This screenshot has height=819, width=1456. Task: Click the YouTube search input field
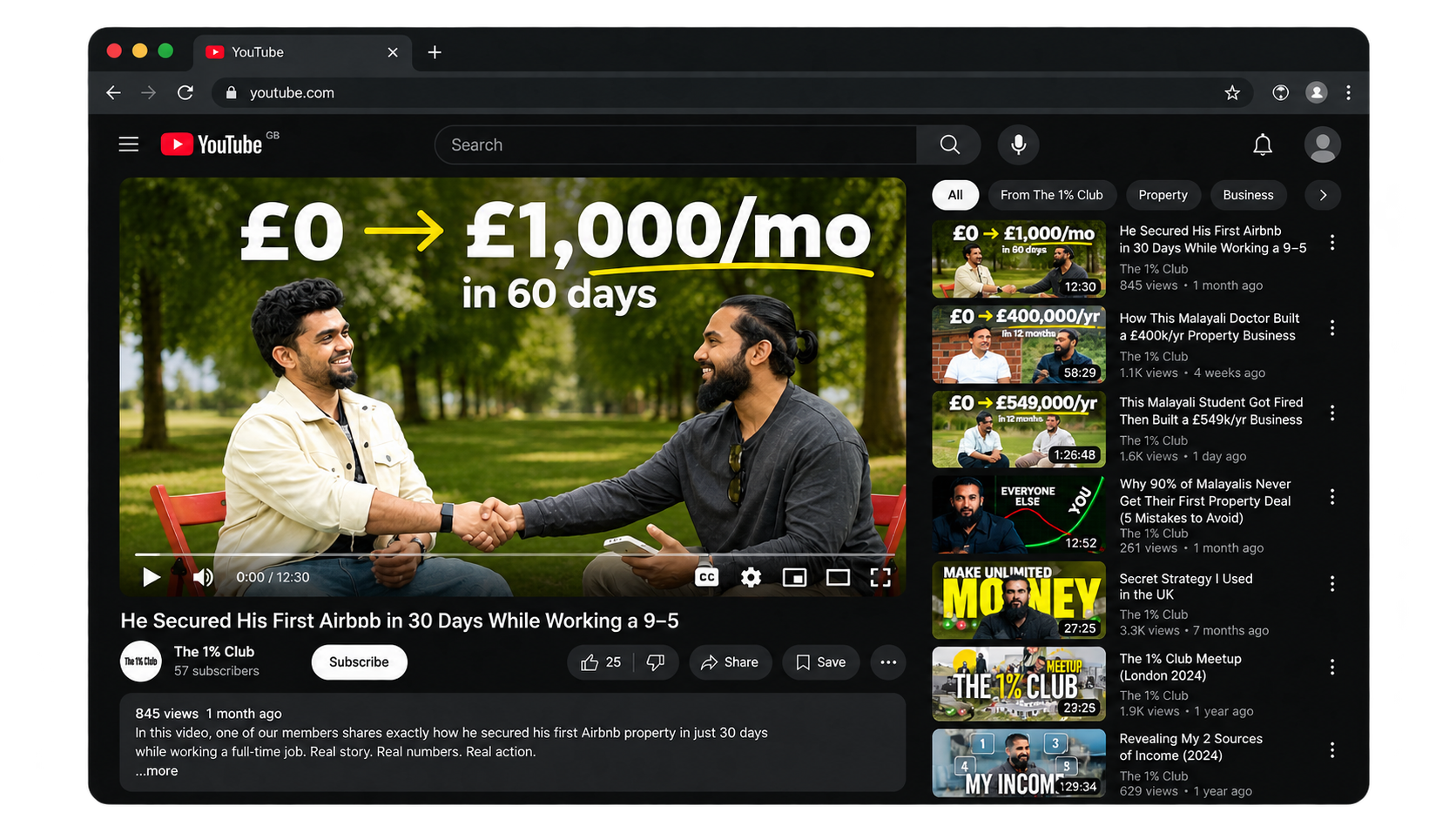pyautogui.click(x=676, y=144)
